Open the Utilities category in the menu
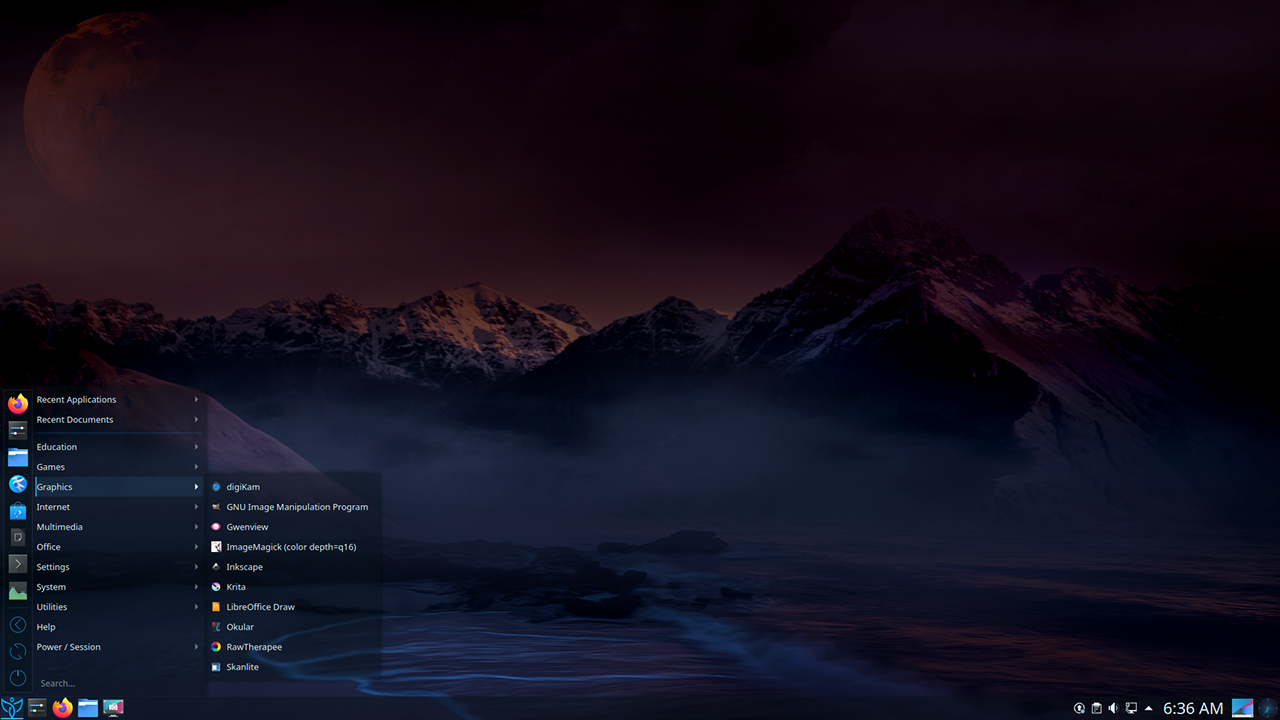The height and width of the screenshot is (720, 1280). (x=118, y=607)
